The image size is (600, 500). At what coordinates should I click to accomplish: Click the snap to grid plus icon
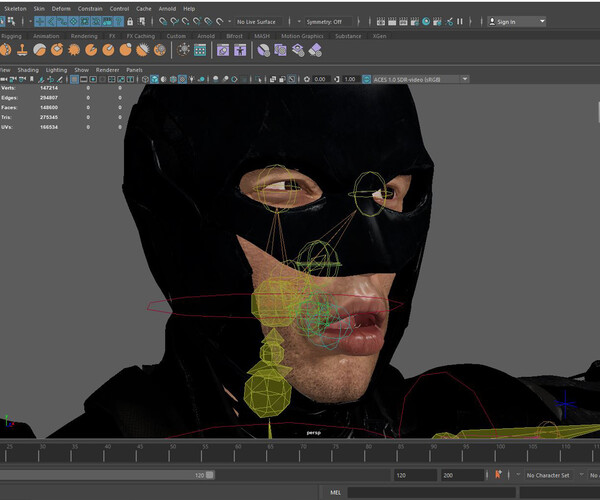[x=40, y=22]
